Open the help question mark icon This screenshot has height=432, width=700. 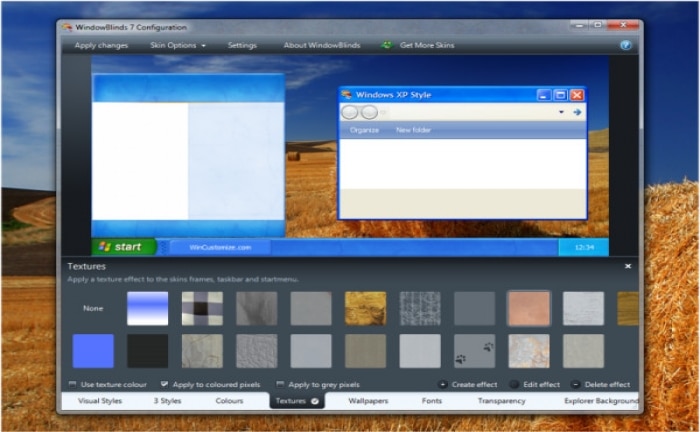click(x=626, y=45)
